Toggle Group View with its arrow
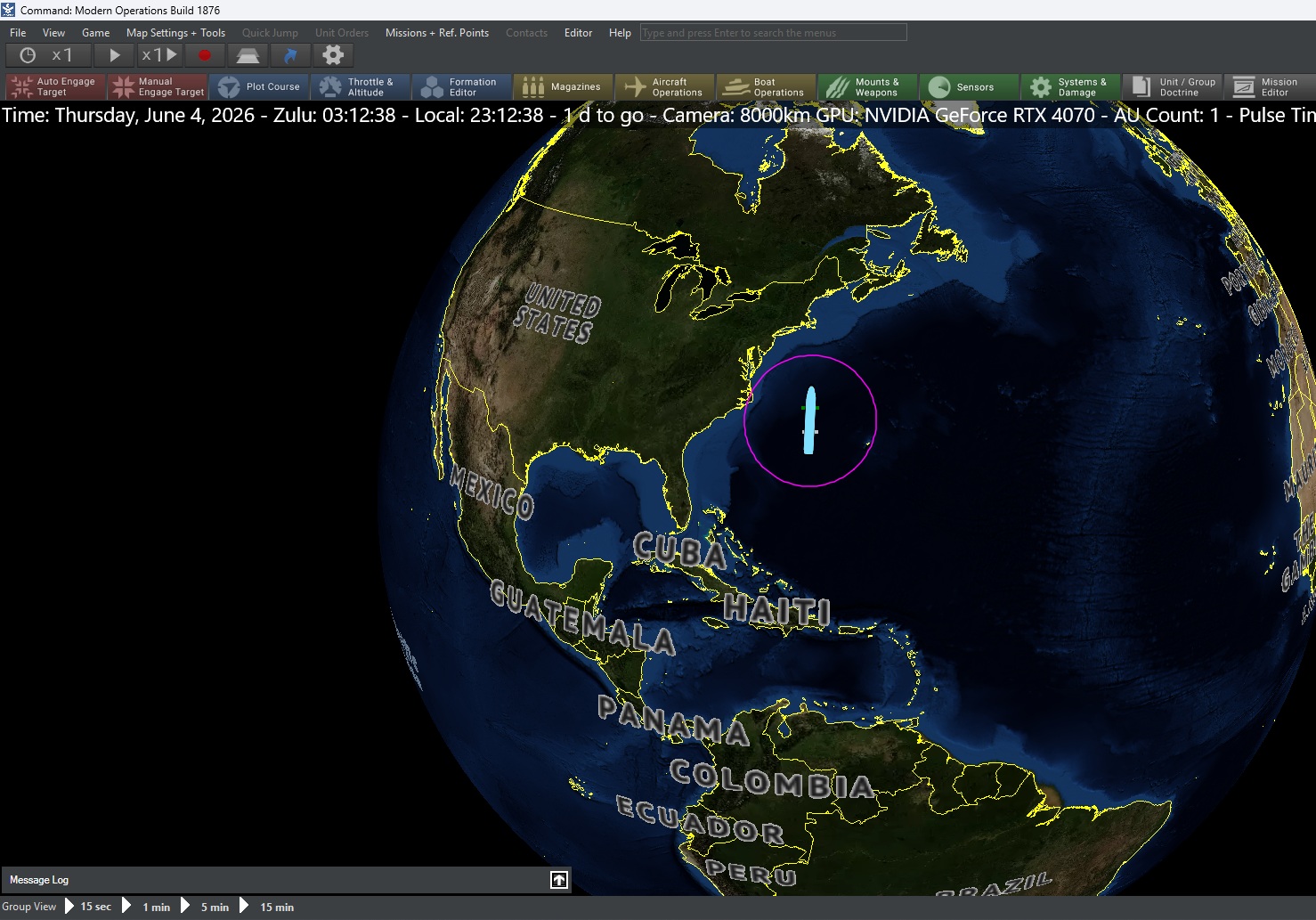Viewport: 1316px width, 920px height. 69,907
